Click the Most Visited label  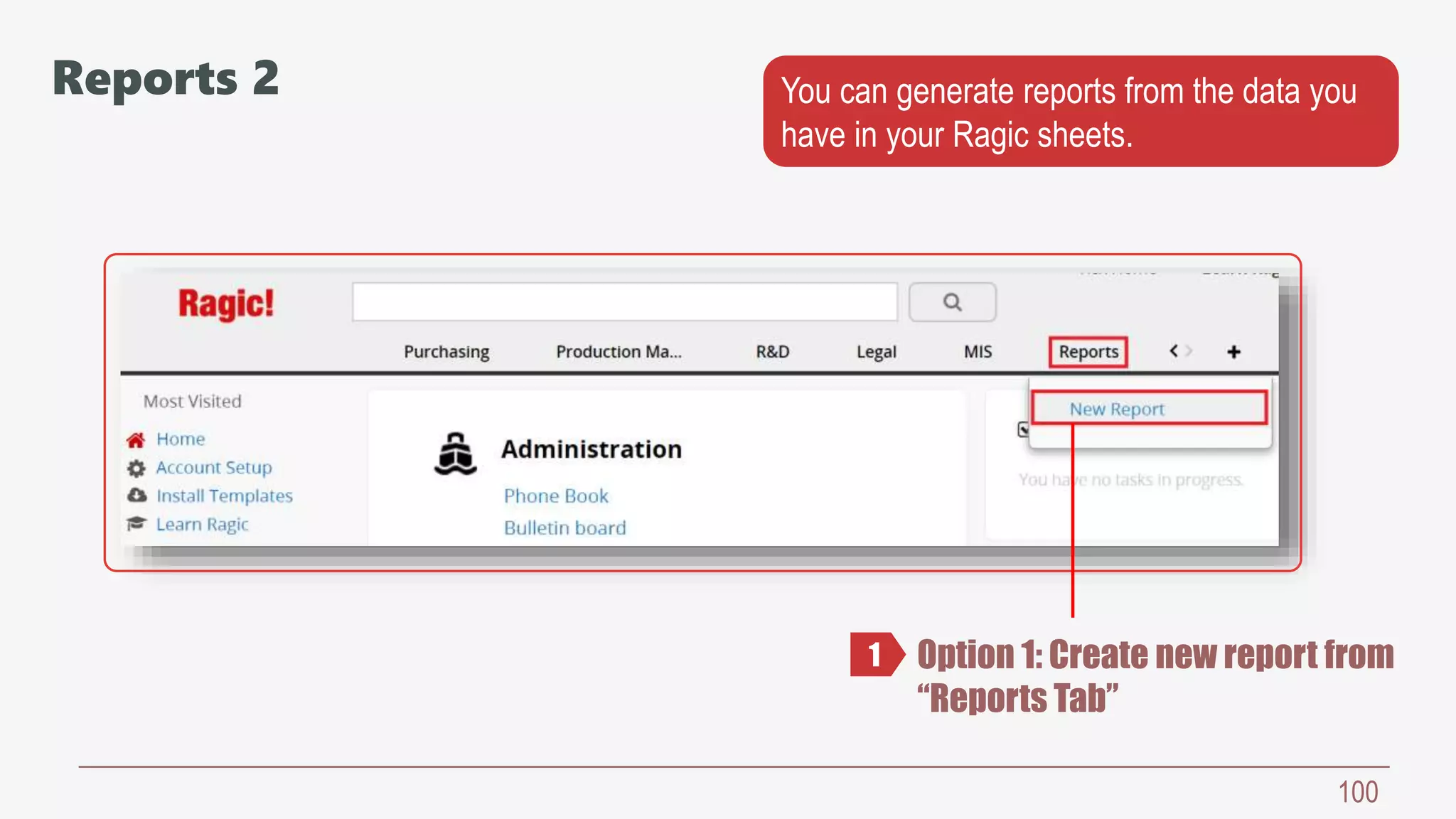193,402
